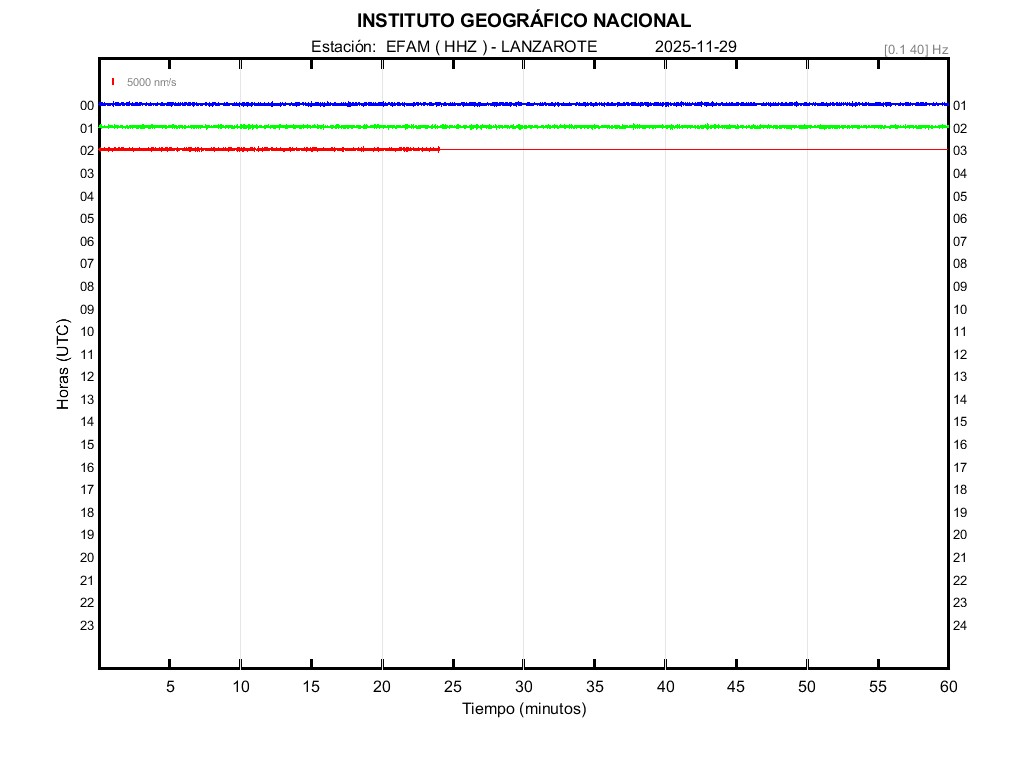Click the thick red seismic trace for hour 02

tap(270, 149)
